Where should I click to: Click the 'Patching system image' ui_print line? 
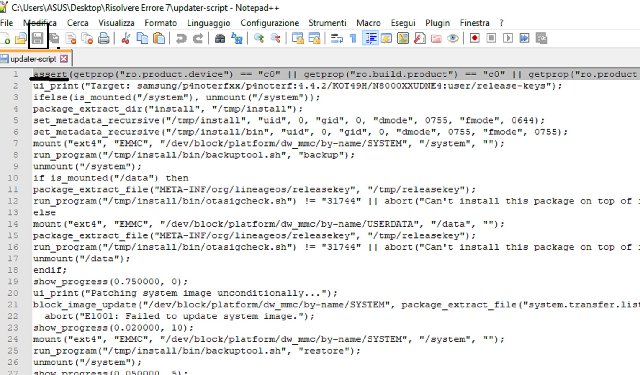(185, 293)
